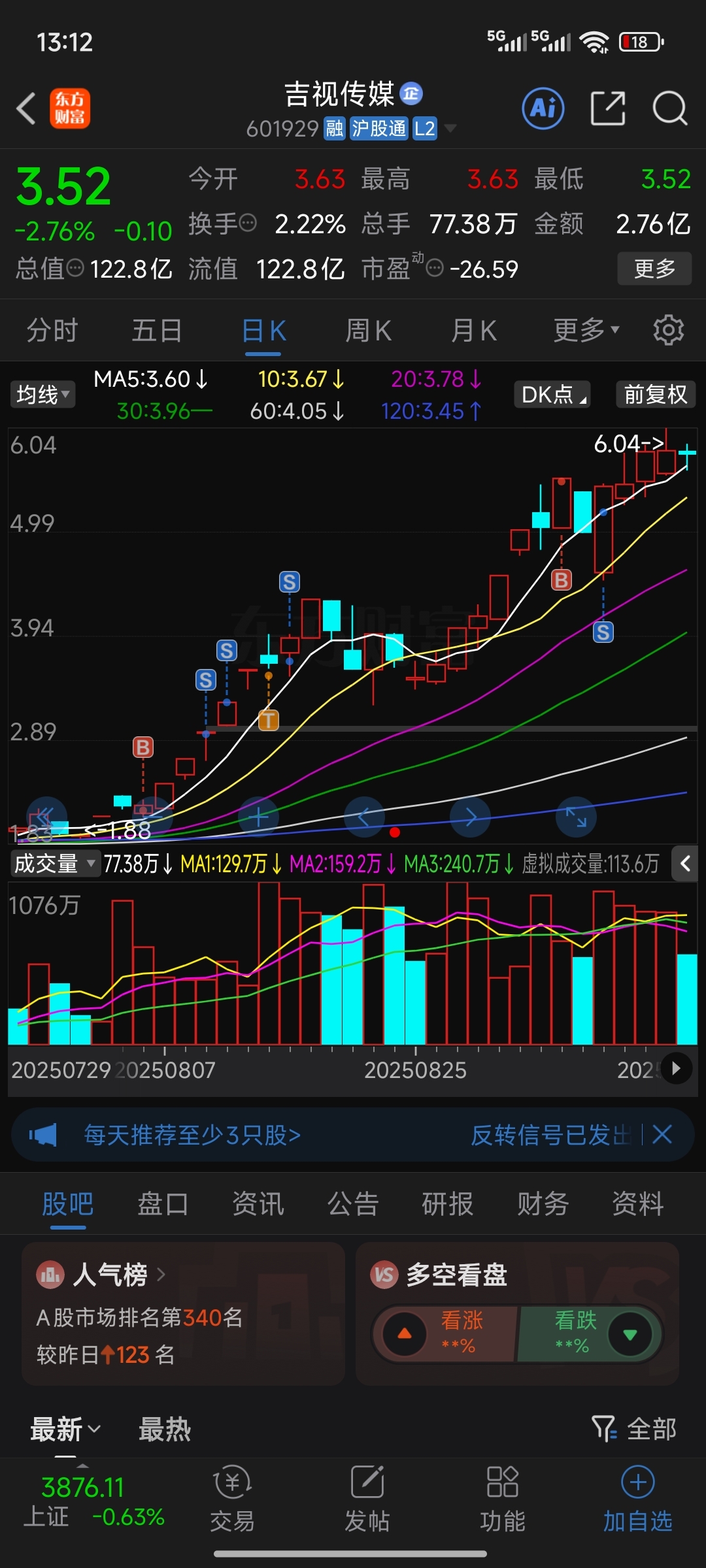Tap the pan-left chart arrow control
The image size is (706, 1568).
point(364,817)
